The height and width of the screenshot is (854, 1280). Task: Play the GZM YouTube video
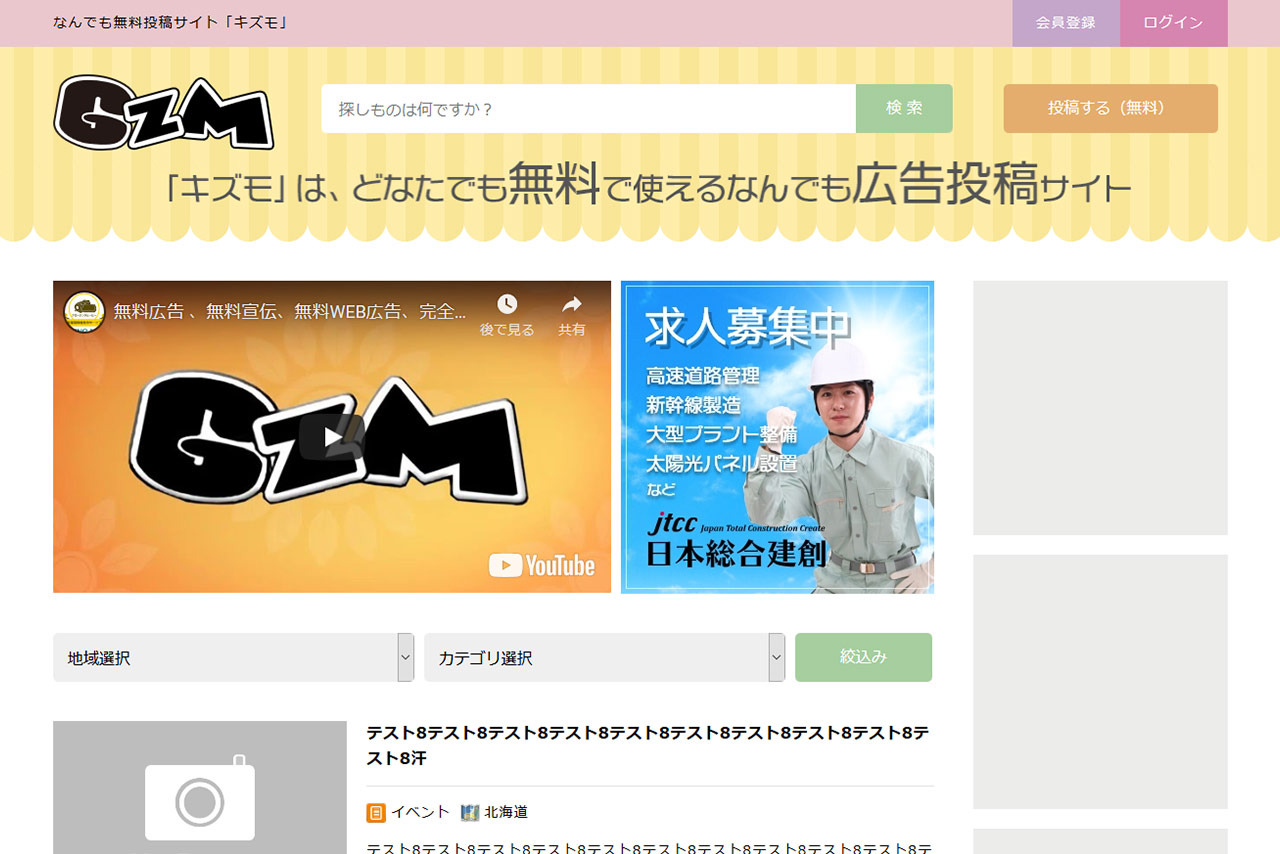coord(332,437)
